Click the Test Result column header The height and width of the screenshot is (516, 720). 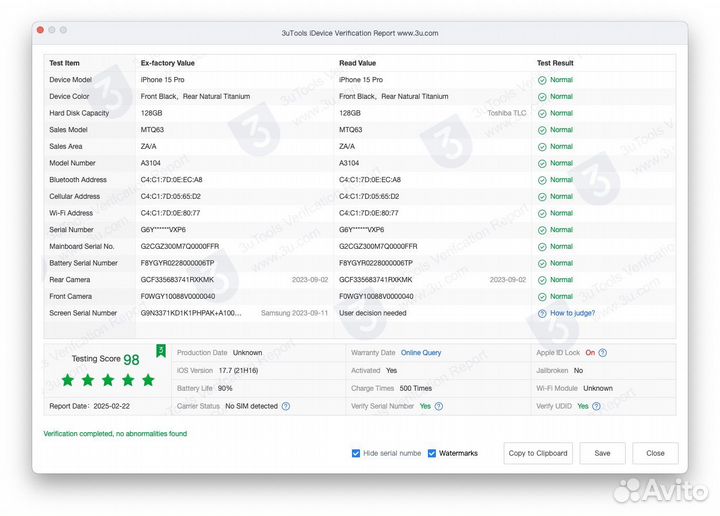(x=556, y=63)
